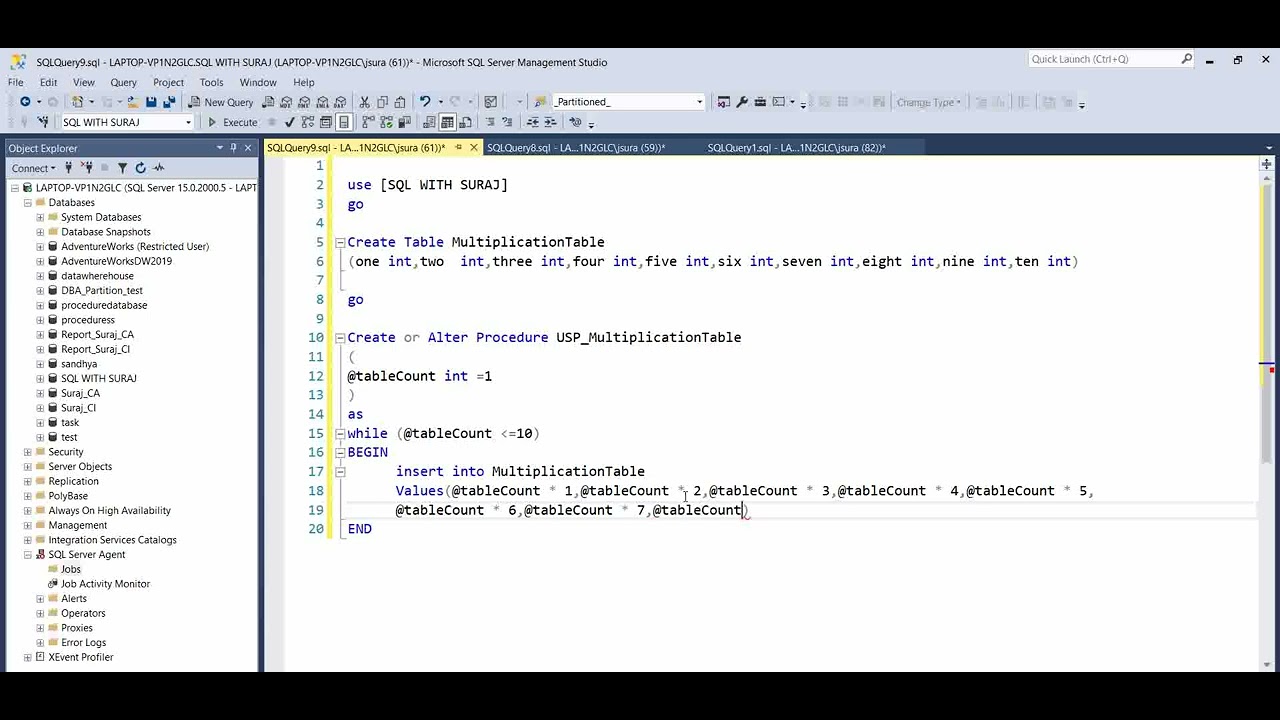Switch to the SQLQuery1.sql tab

[796, 148]
